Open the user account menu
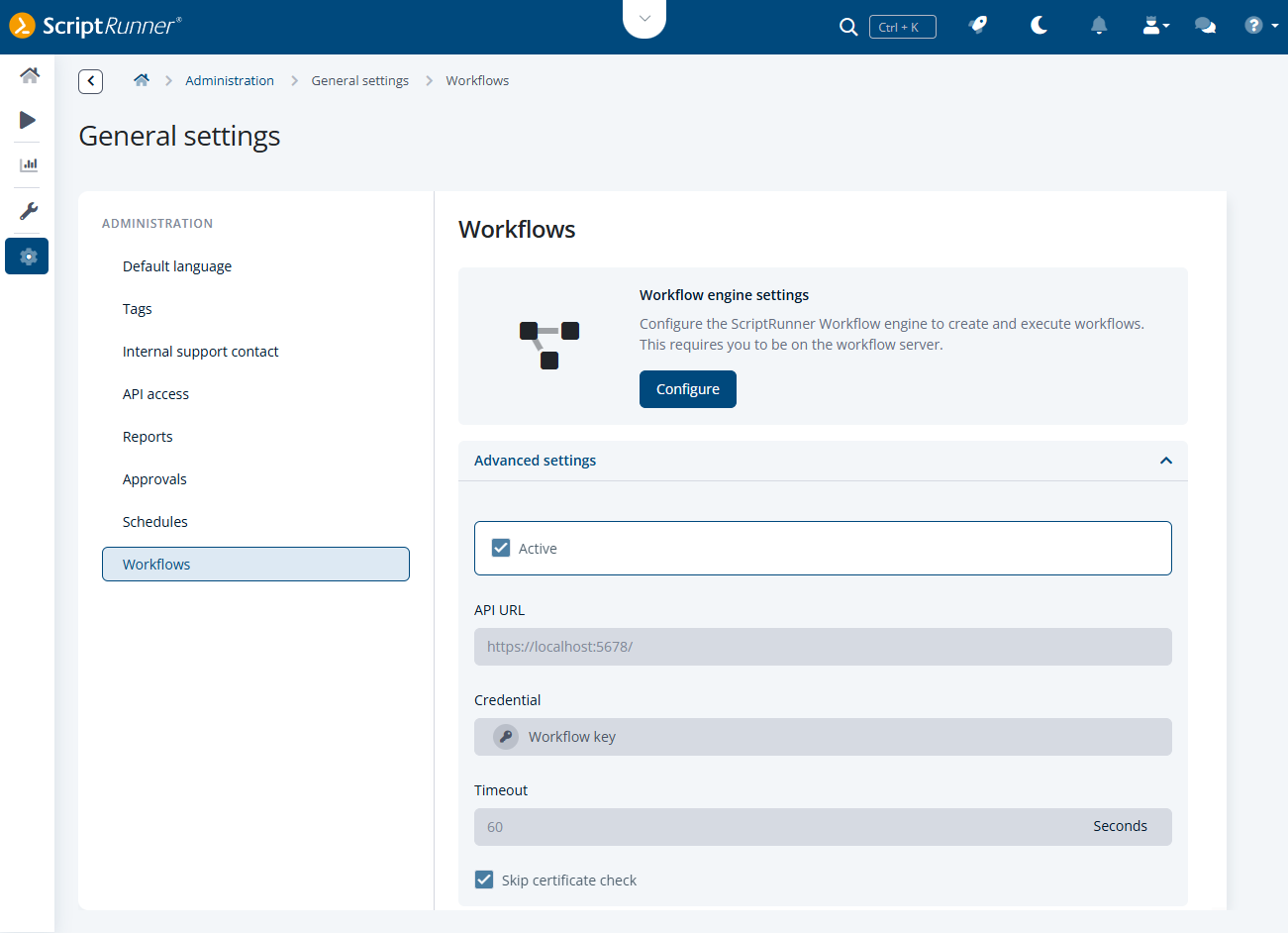The width and height of the screenshot is (1288, 933). pyautogui.click(x=1155, y=26)
